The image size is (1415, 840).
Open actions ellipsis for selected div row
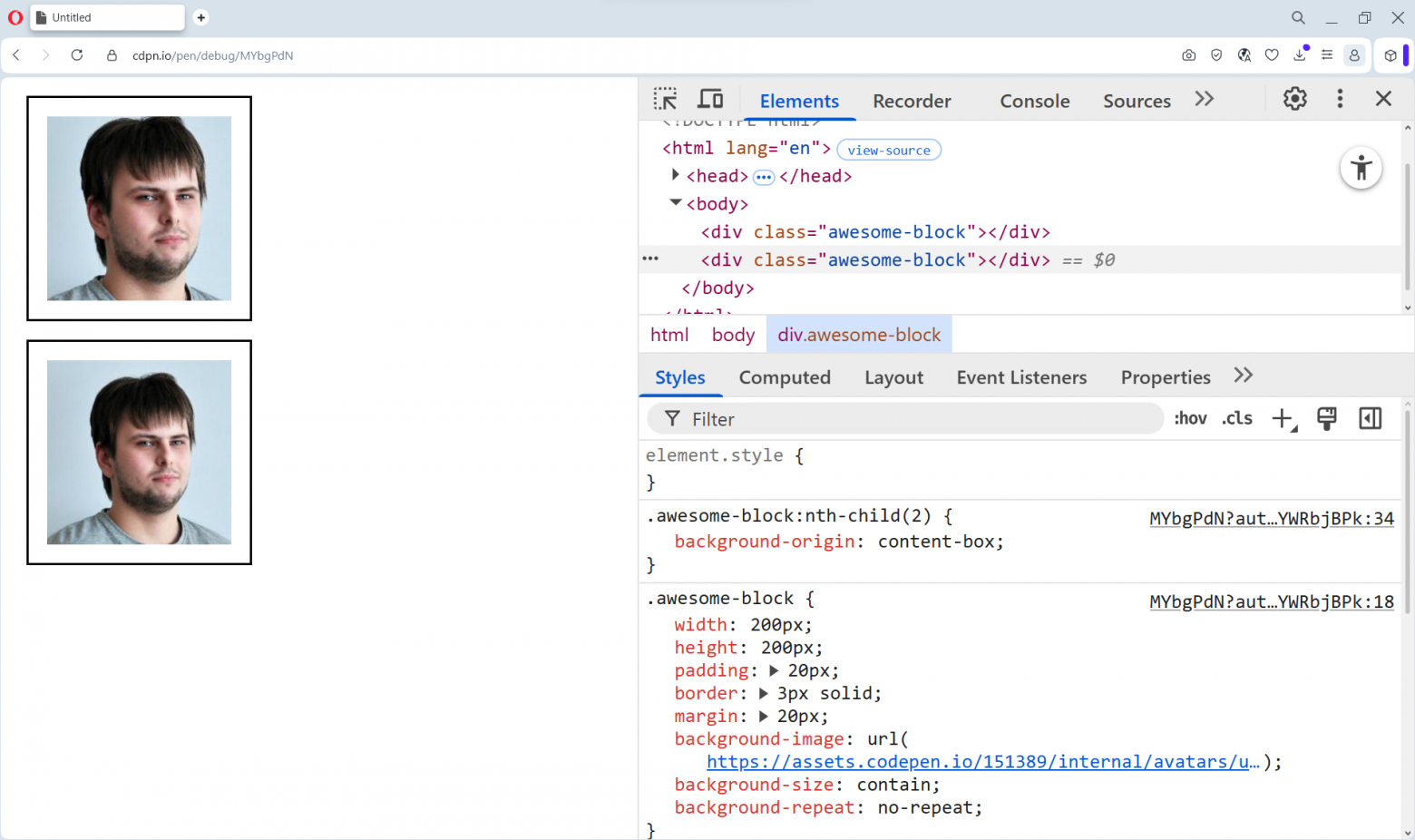pos(650,259)
